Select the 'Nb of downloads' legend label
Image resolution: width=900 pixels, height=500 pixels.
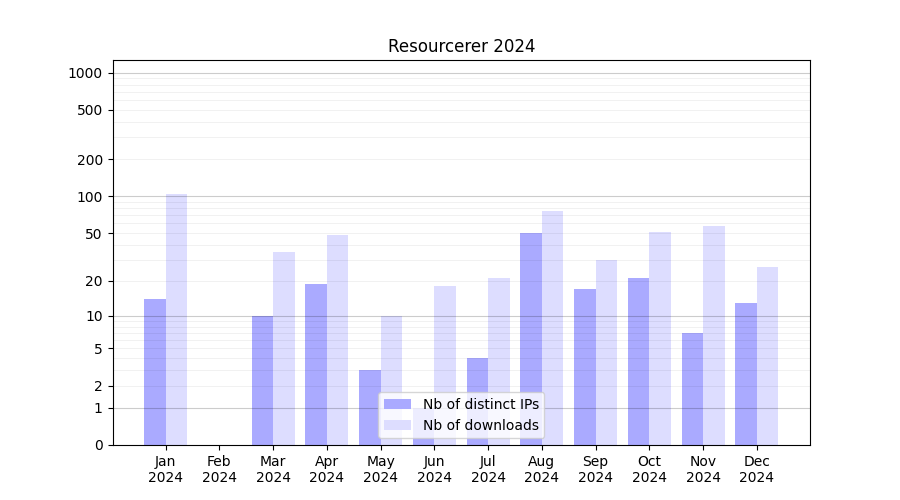480,425
